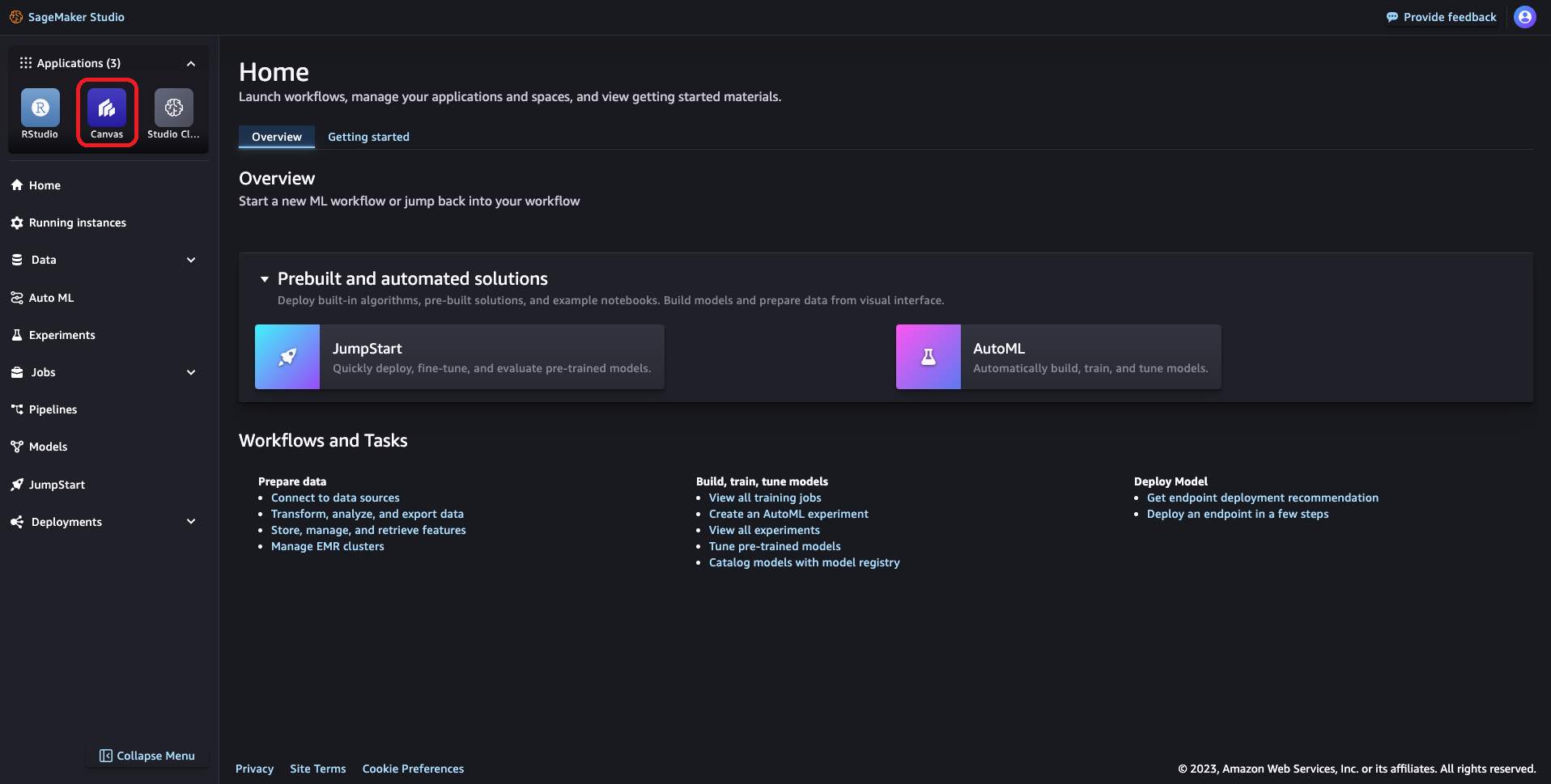Open the RStudio application icon

(40, 108)
